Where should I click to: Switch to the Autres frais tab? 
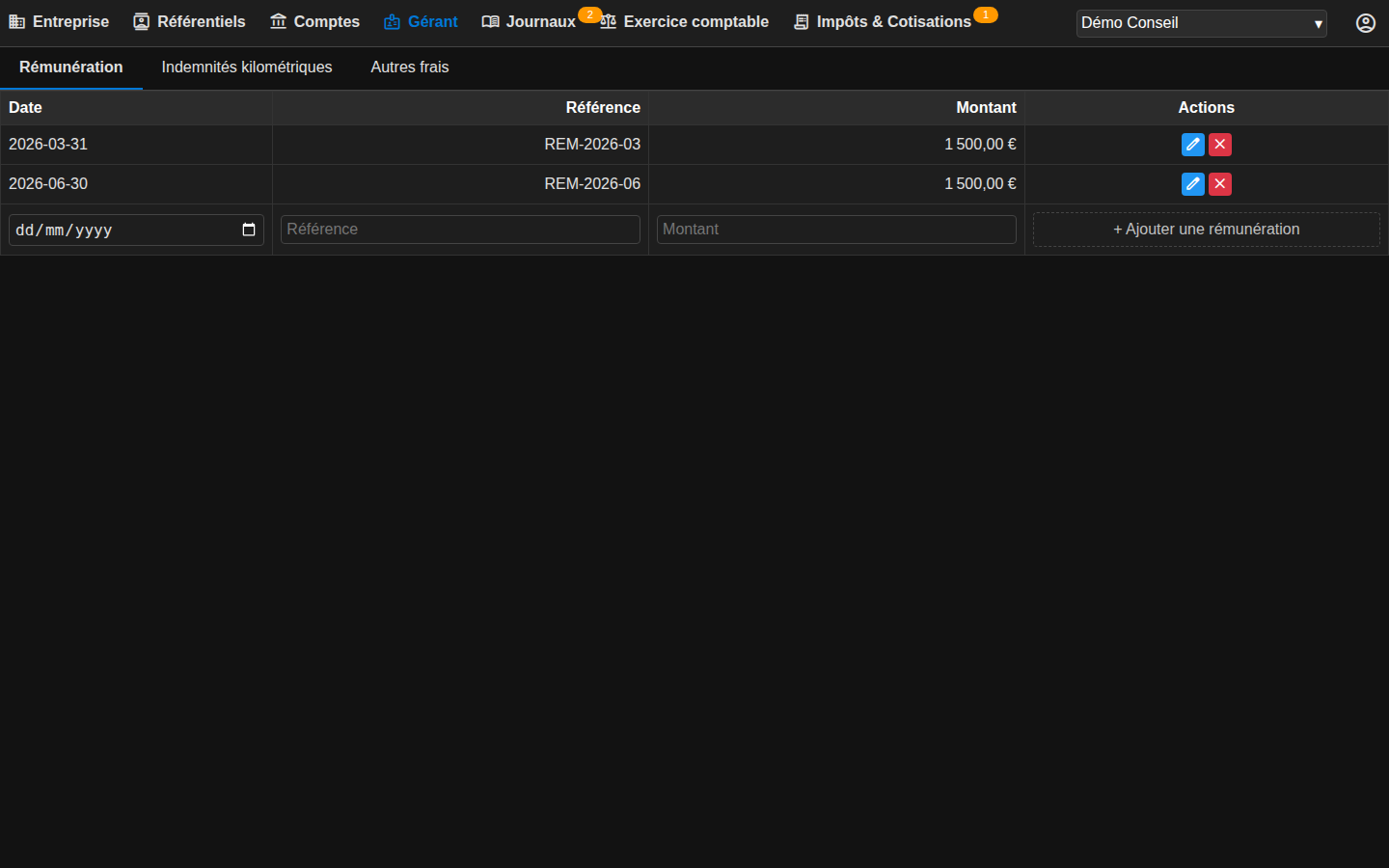[410, 68]
